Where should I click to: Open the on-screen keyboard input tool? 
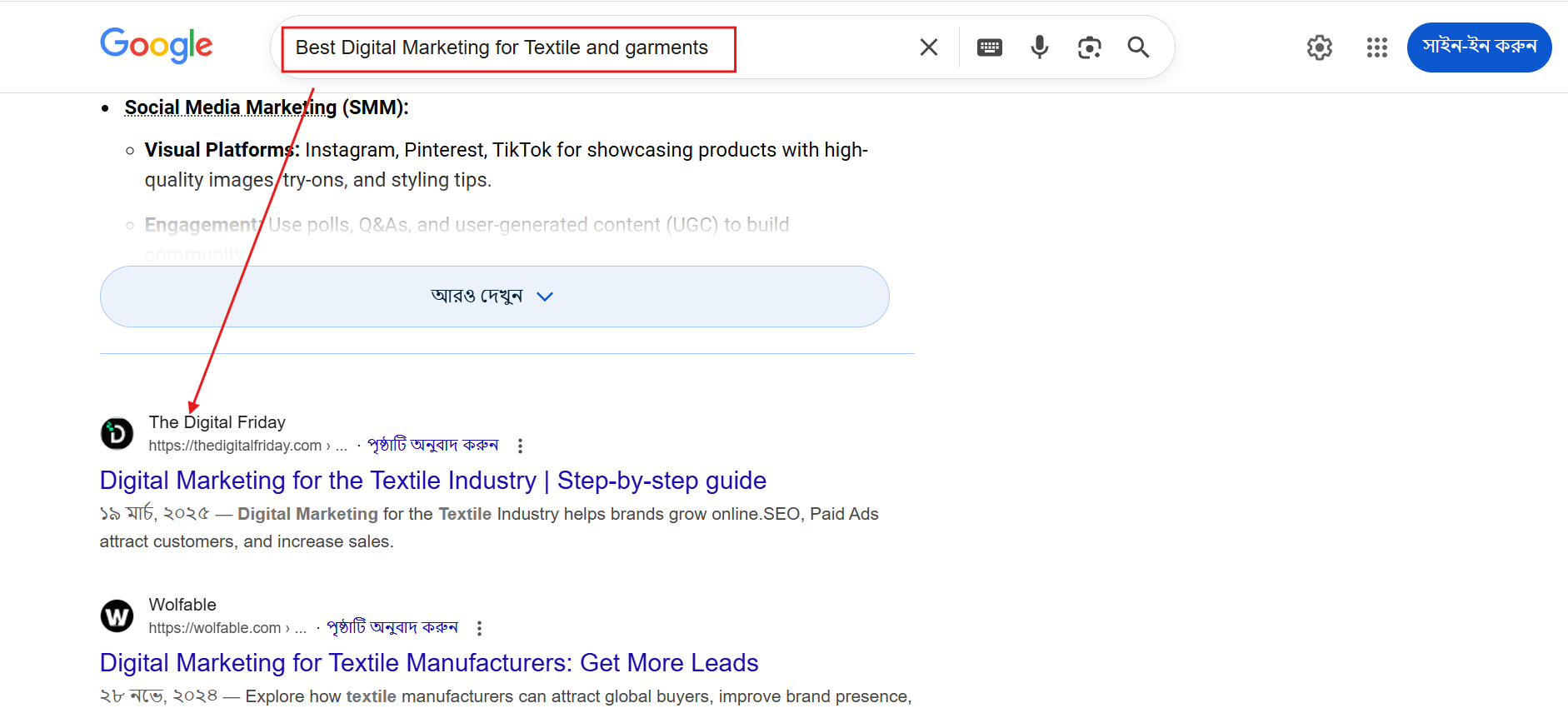pos(990,47)
